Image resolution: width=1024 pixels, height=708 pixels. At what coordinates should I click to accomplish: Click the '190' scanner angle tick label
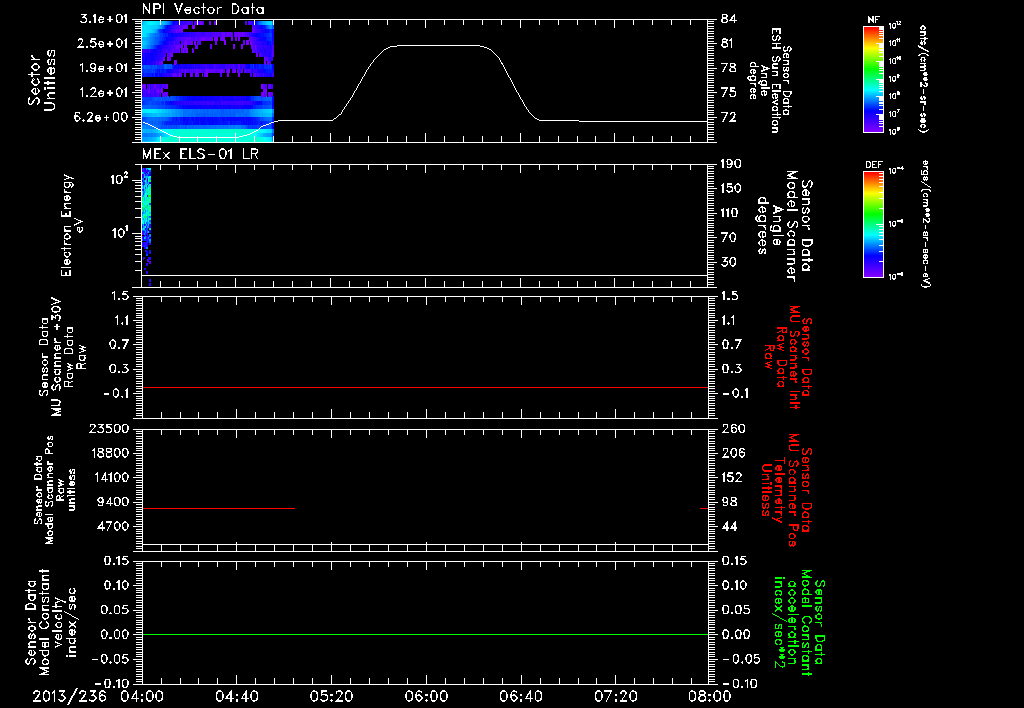(x=731, y=164)
